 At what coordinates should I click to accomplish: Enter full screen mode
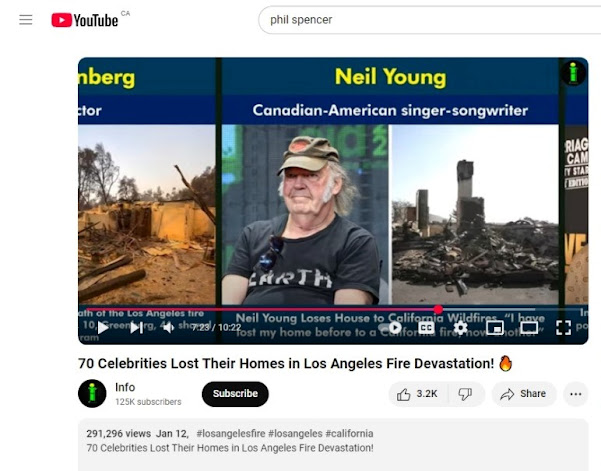coord(563,328)
